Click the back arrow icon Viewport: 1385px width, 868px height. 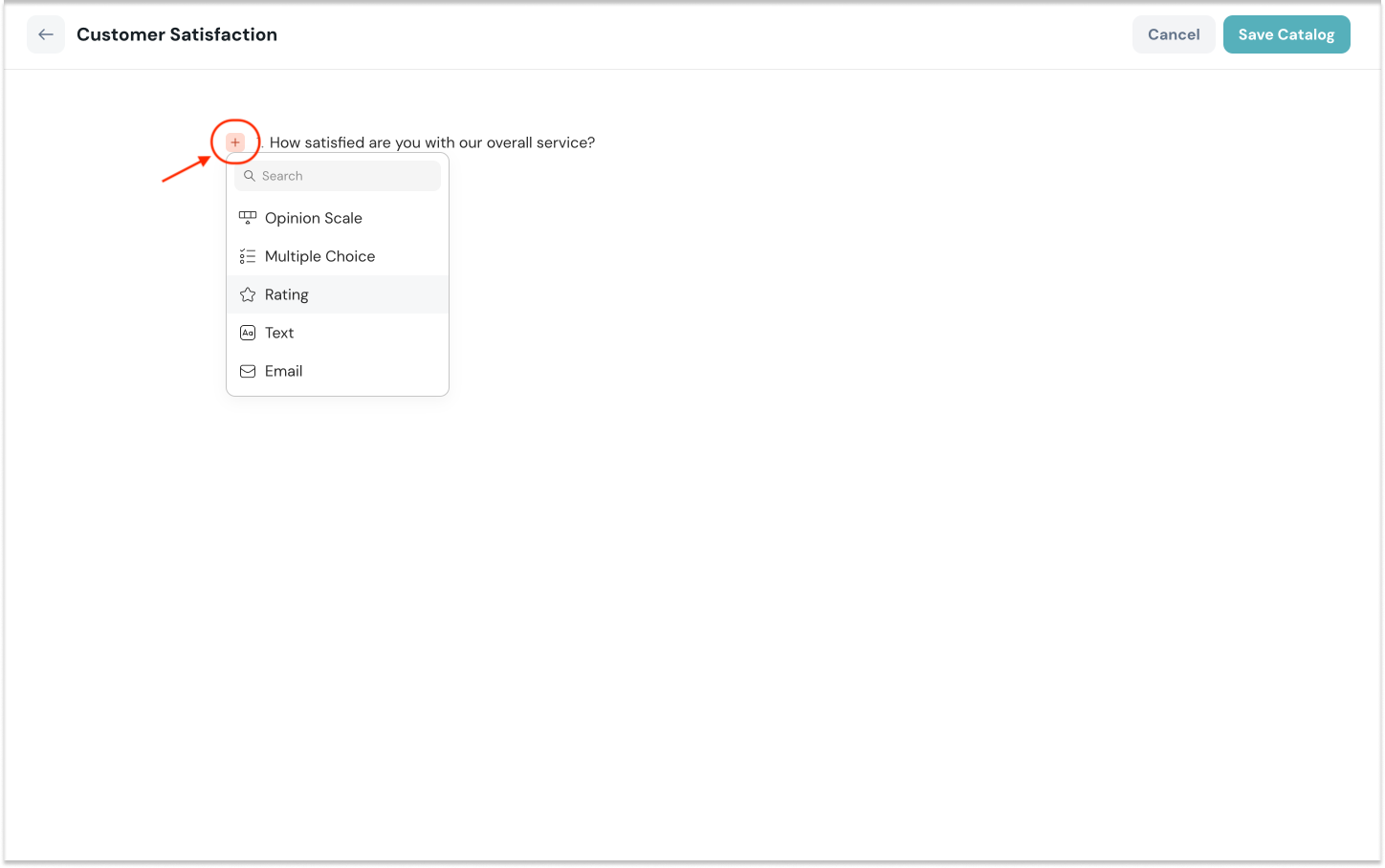coord(46,34)
